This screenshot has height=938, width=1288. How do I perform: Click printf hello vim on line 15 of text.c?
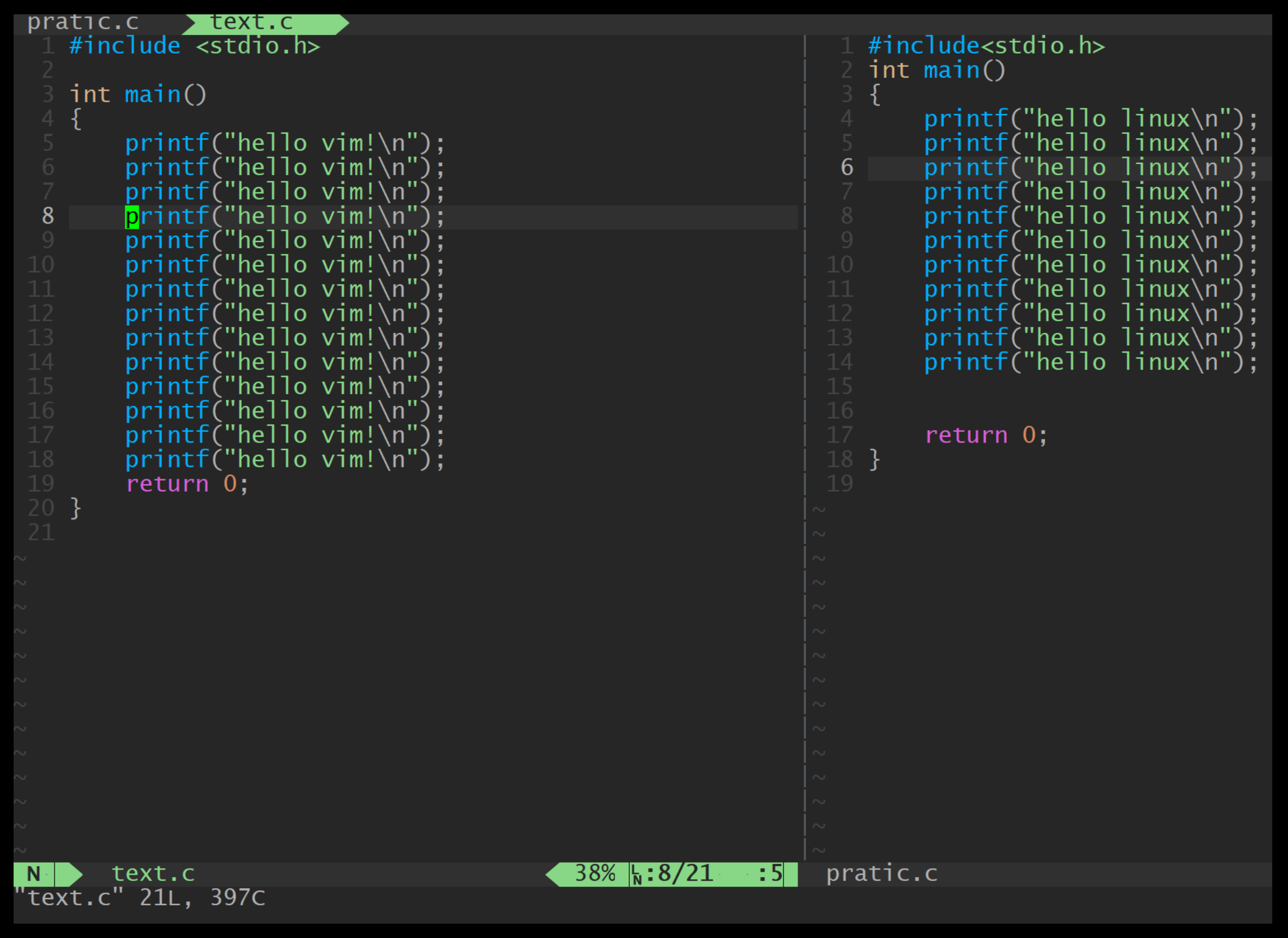click(285, 387)
